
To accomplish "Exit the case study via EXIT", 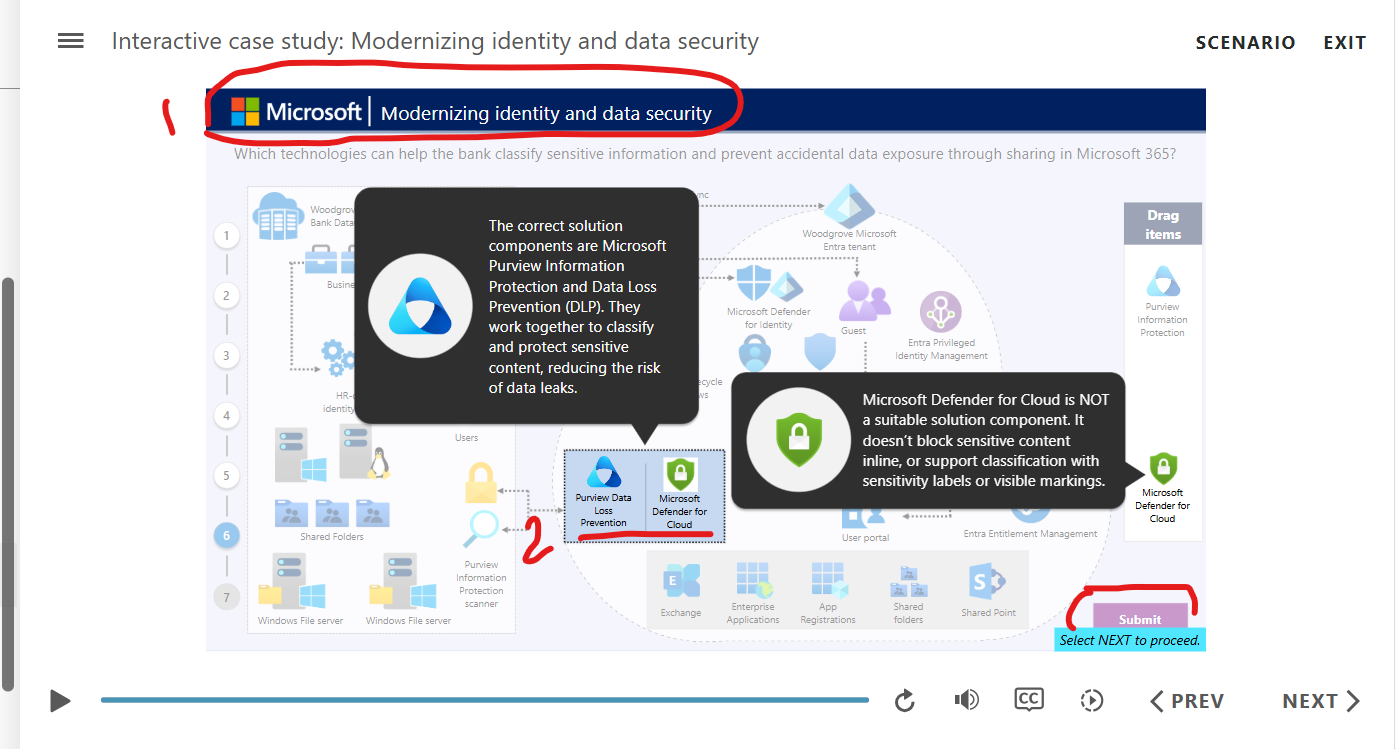I will 1344,43.
